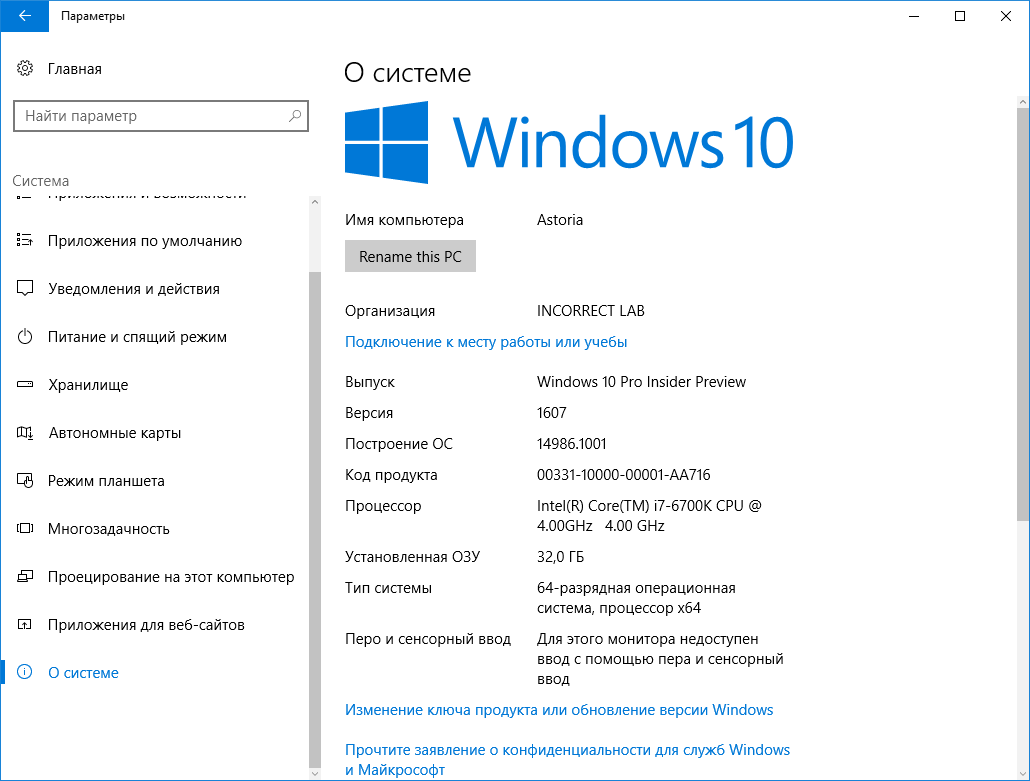Click the back arrow in title bar

point(24,16)
